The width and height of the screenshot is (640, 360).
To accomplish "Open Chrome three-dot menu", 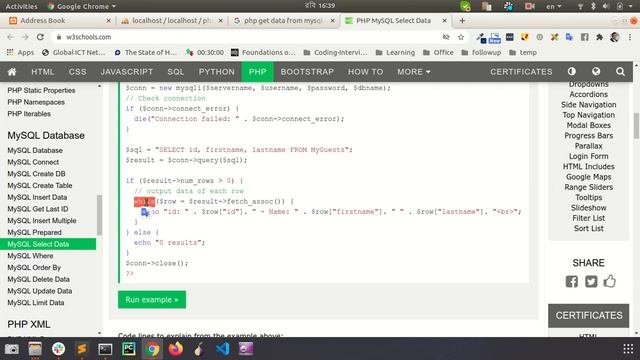I will coord(630,37).
